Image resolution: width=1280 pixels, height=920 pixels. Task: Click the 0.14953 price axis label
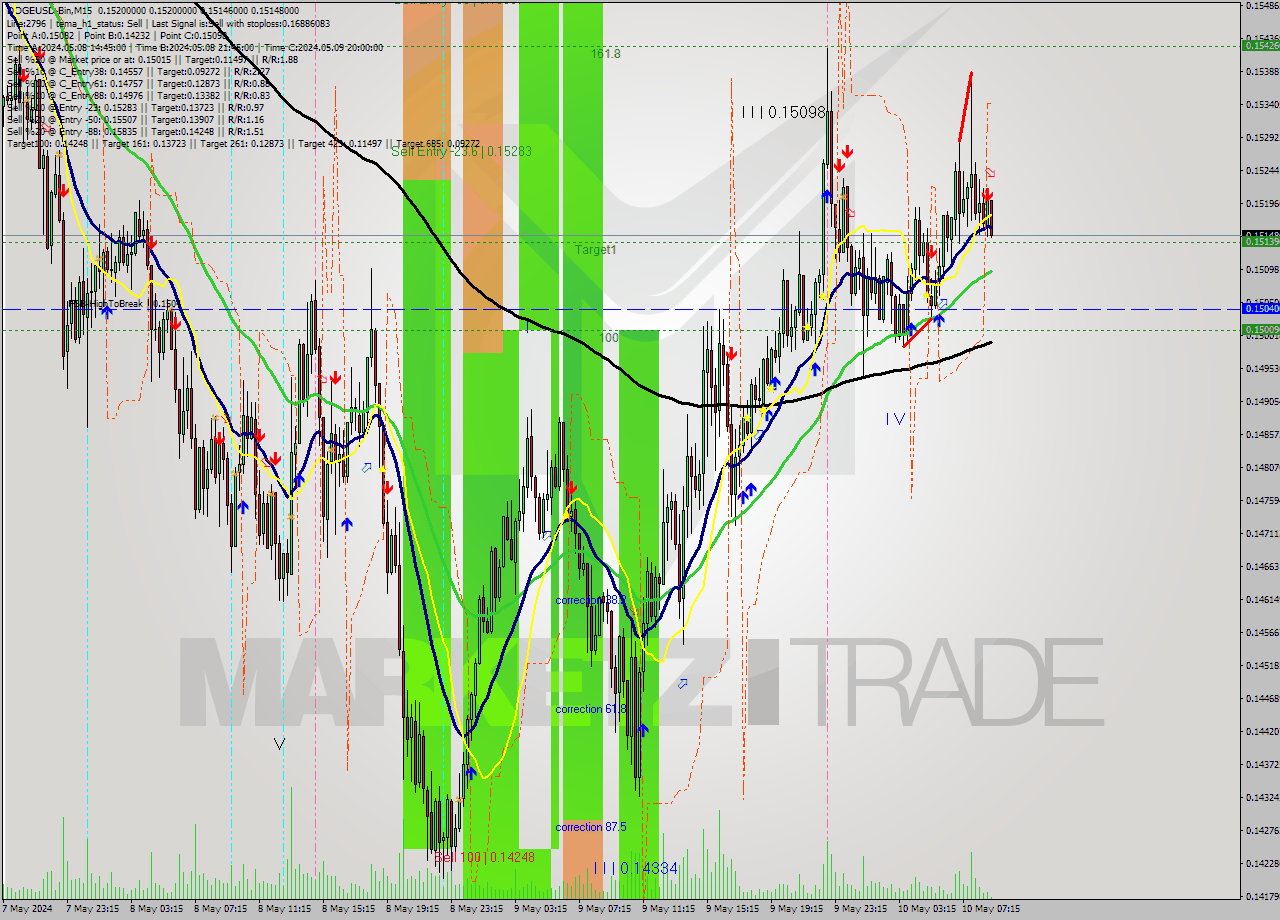tap(1262, 368)
